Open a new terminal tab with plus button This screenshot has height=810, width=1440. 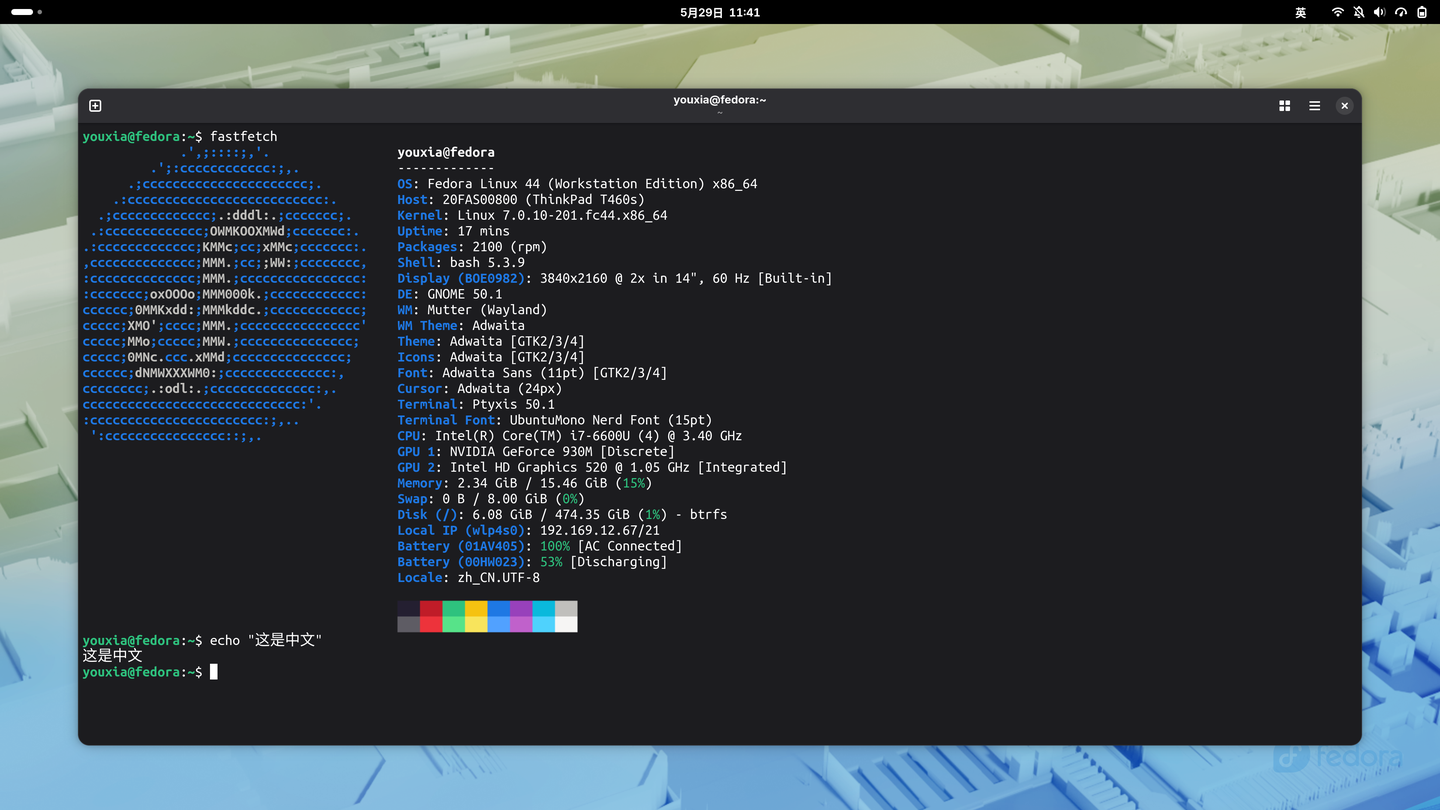point(95,106)
